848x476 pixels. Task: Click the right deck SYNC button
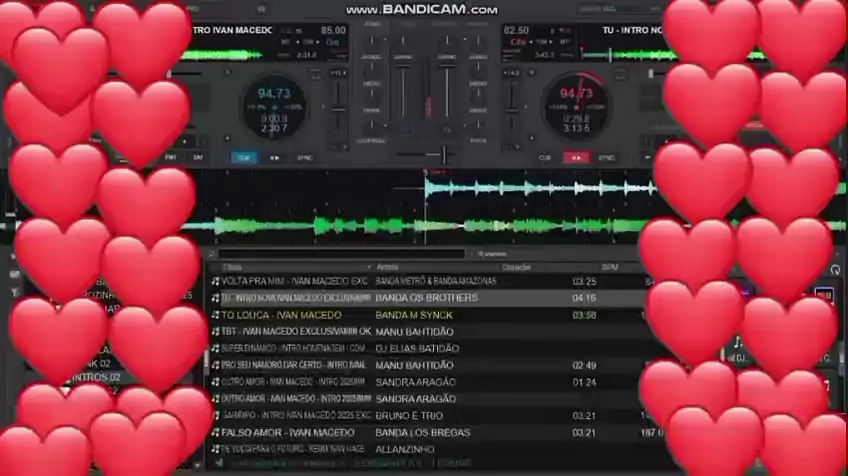point(606,157)
